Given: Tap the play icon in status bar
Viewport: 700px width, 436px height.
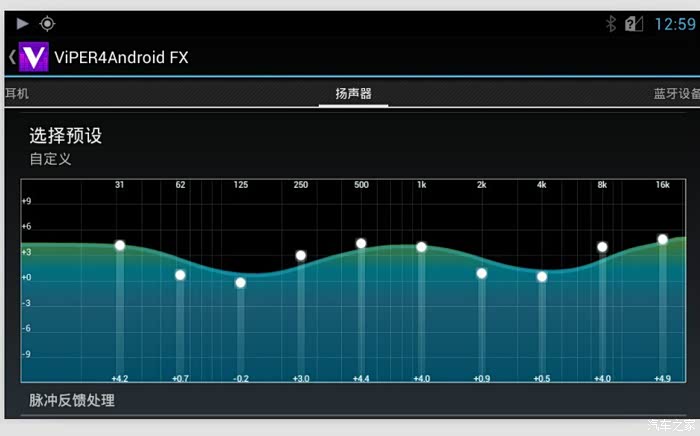Looking at the screenshot, I should click(22, 23).
